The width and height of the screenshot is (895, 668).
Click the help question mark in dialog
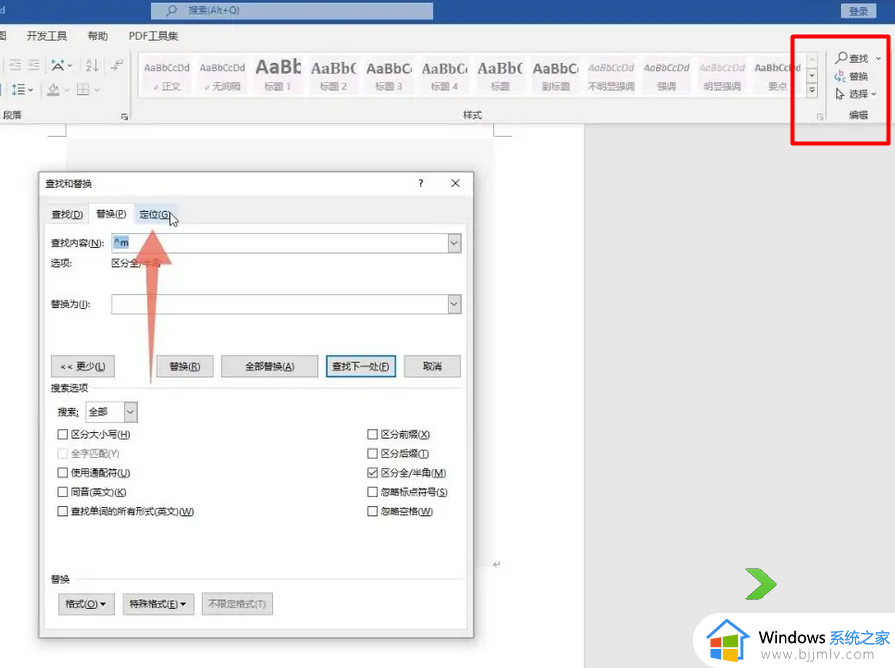coord(421,183)
